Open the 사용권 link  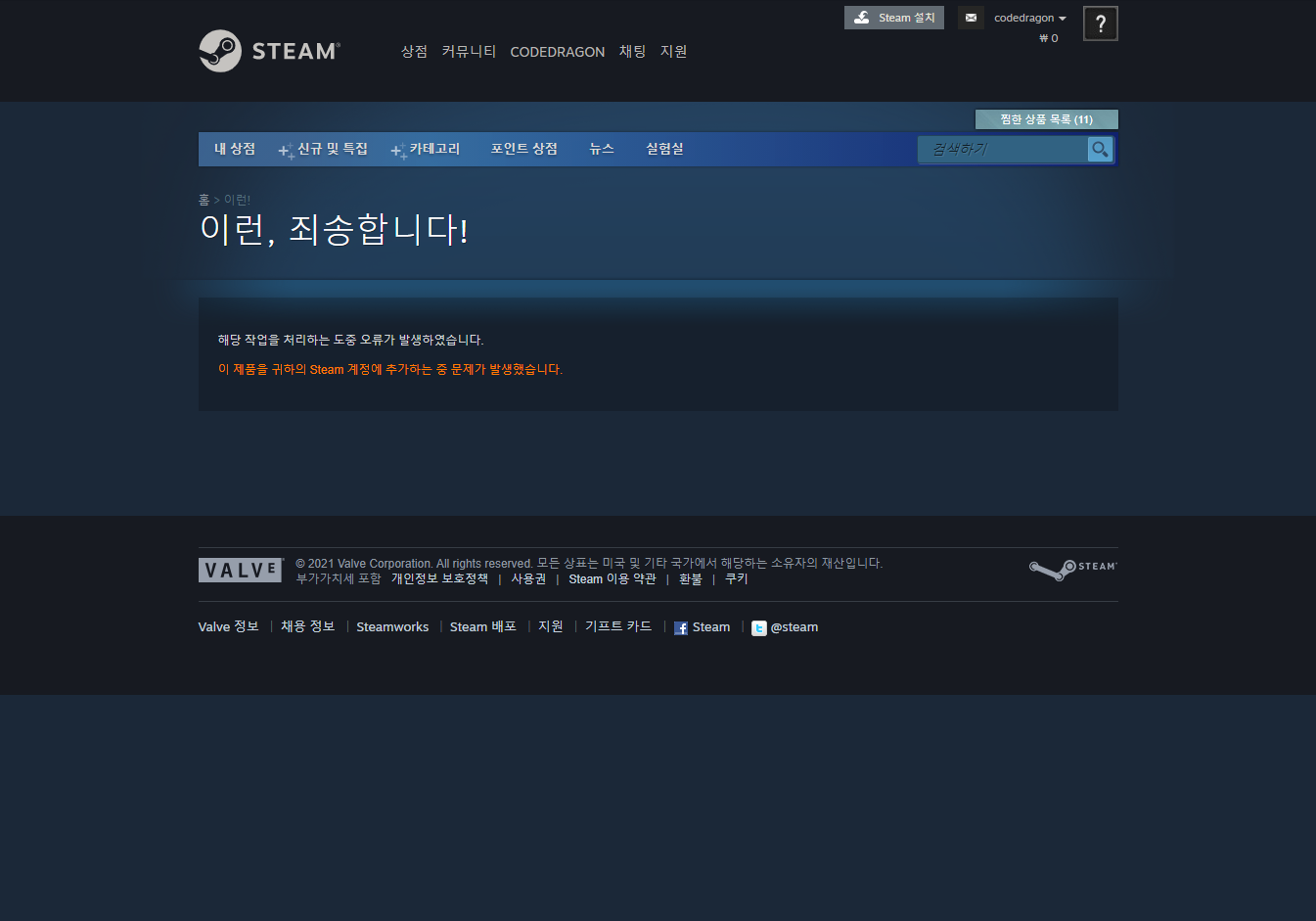528,579
